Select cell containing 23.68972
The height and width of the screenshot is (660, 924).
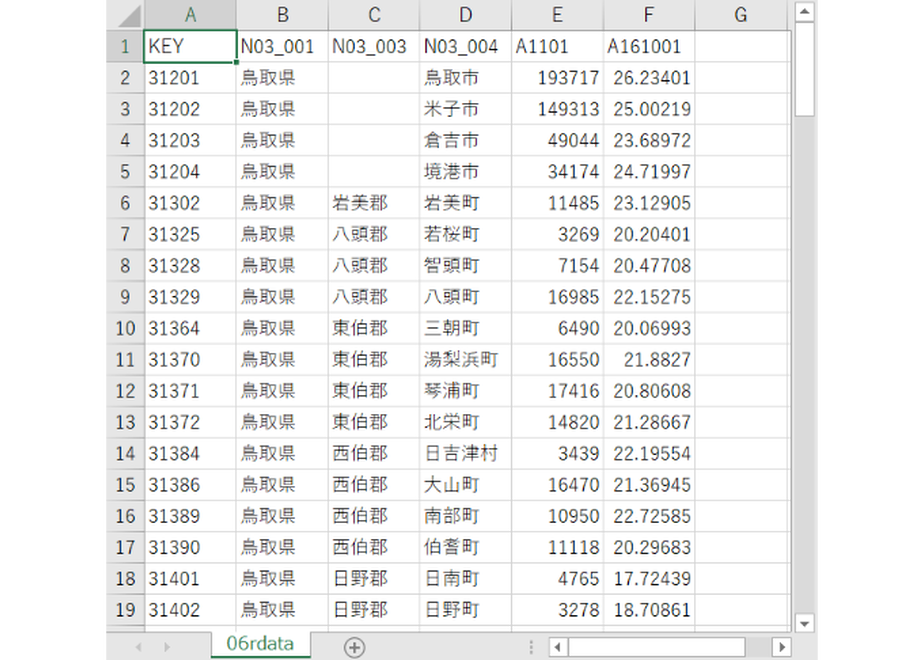pos(649,140)
